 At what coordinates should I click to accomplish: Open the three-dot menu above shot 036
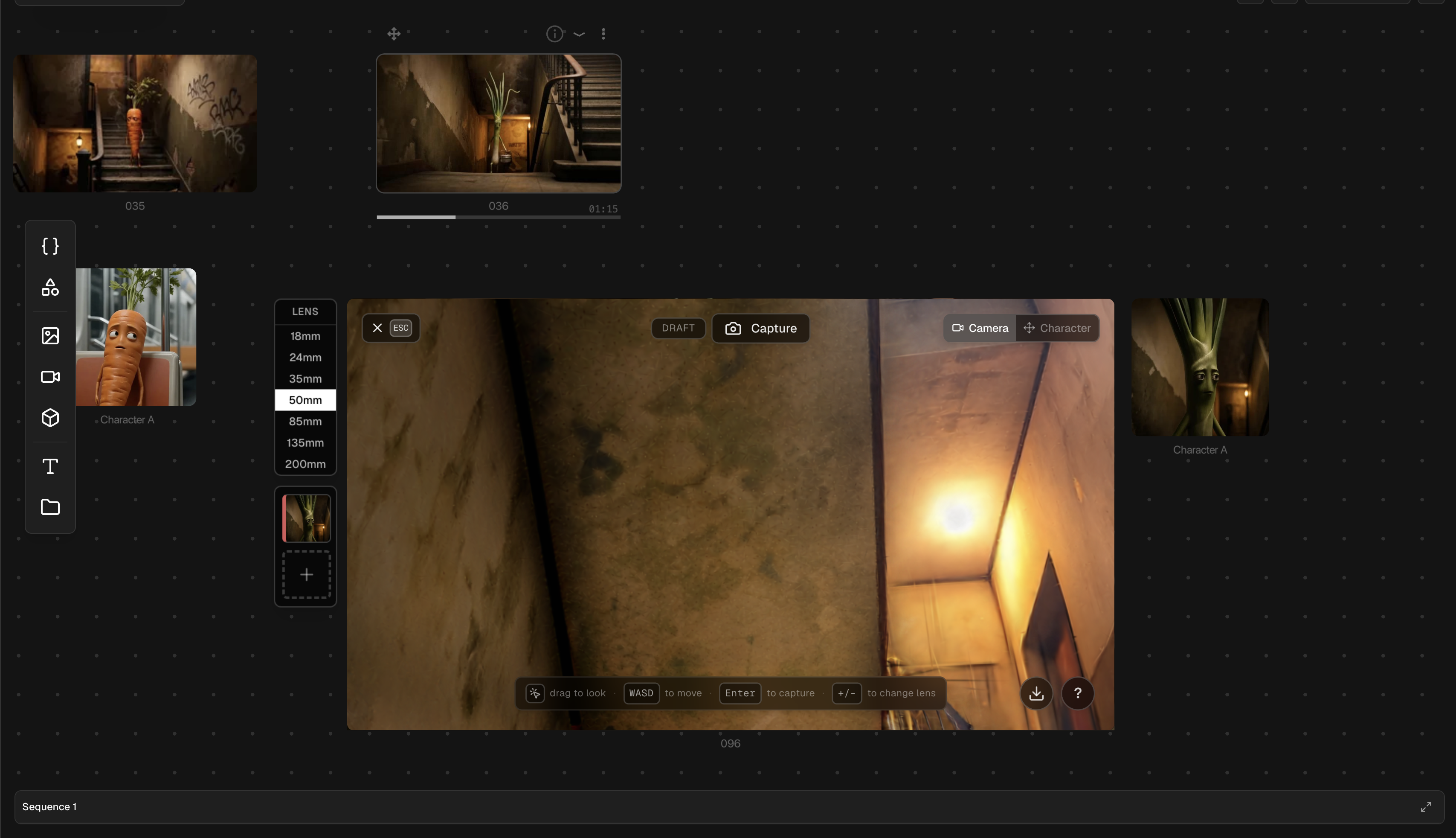[603, 34]
